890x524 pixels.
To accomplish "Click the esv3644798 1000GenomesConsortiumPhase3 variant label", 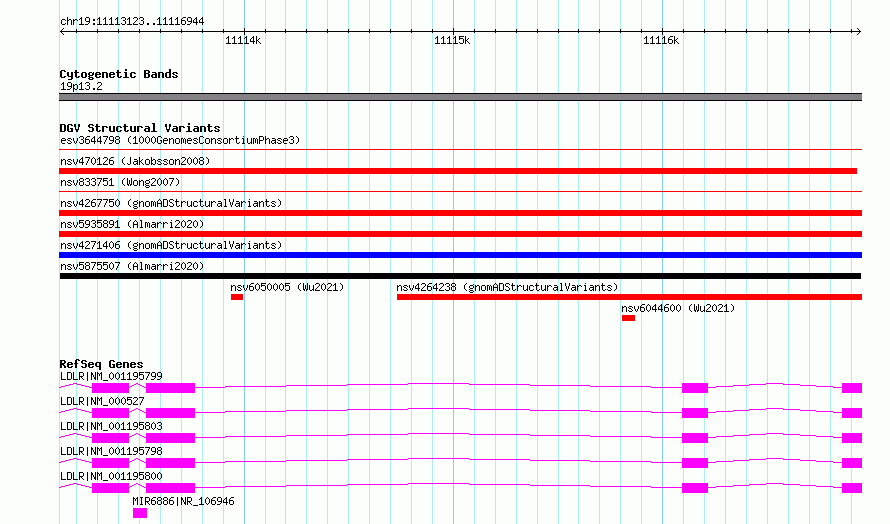I will (x=180, y=140).
